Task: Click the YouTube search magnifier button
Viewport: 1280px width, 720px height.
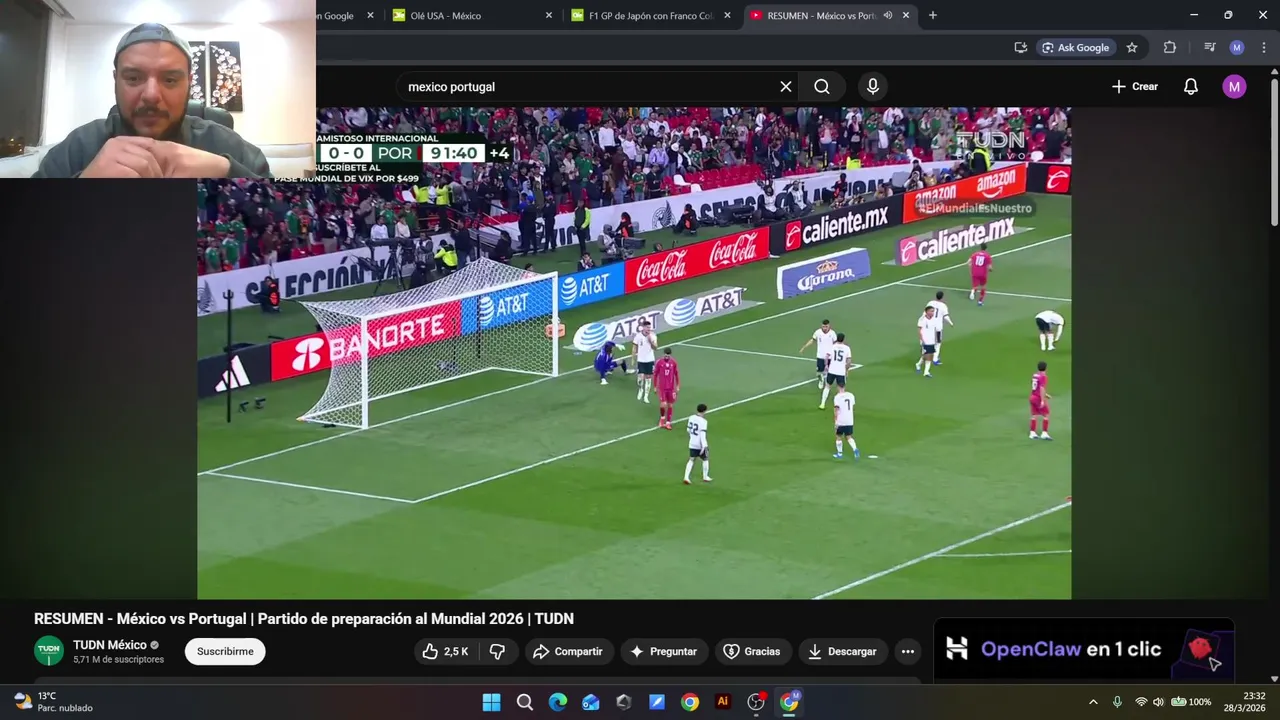Action: [x=822, y=87]
